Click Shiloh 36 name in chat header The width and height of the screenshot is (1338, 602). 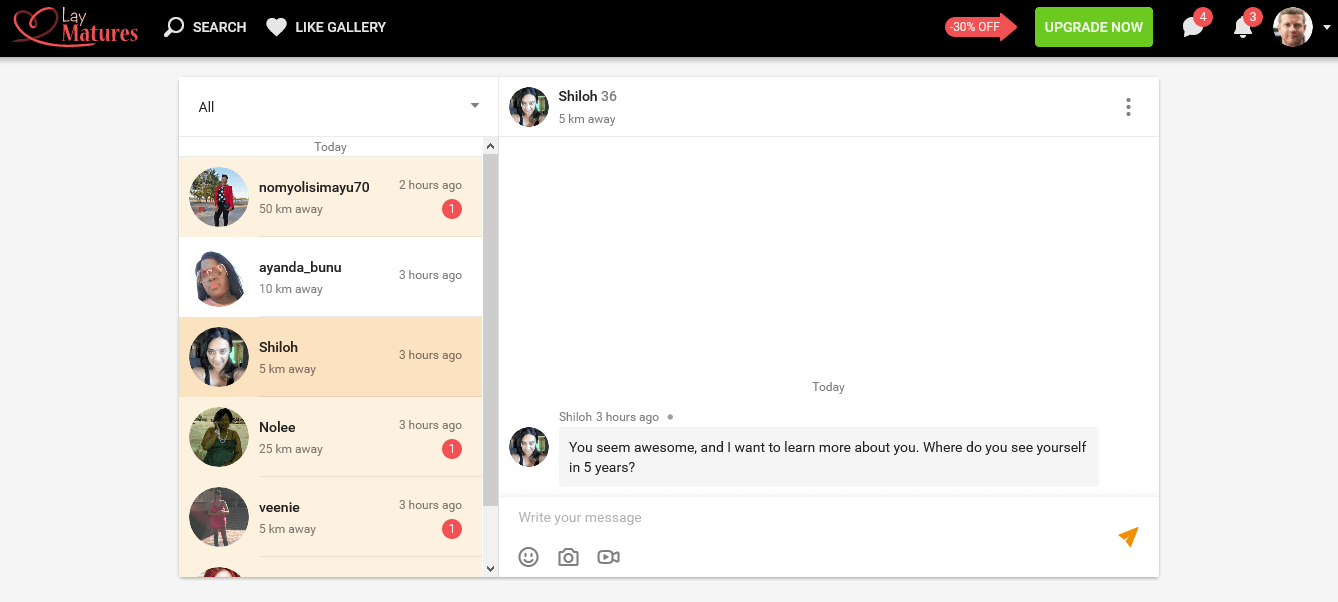click(x=587, y=96)
